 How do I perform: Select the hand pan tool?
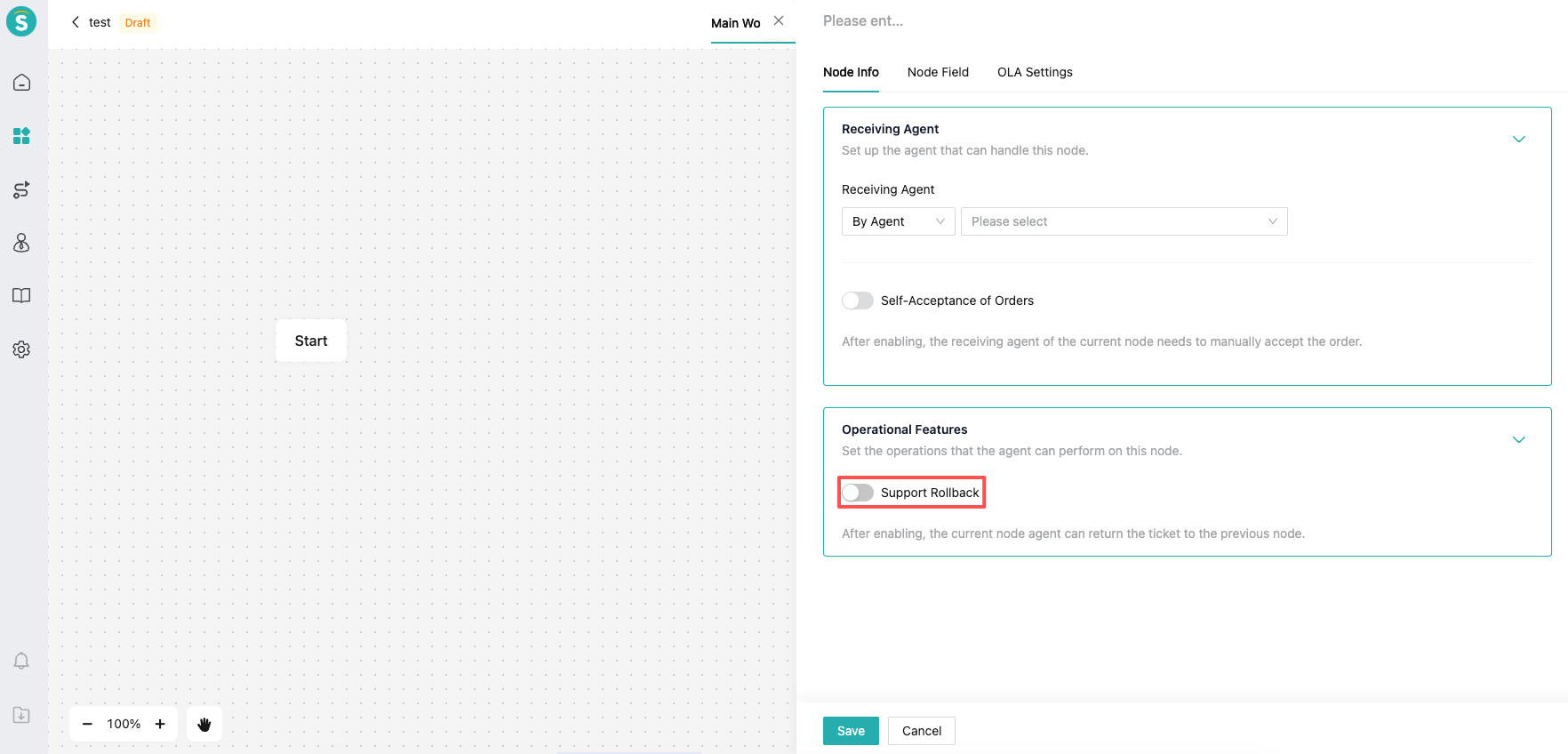pos(204,724)
